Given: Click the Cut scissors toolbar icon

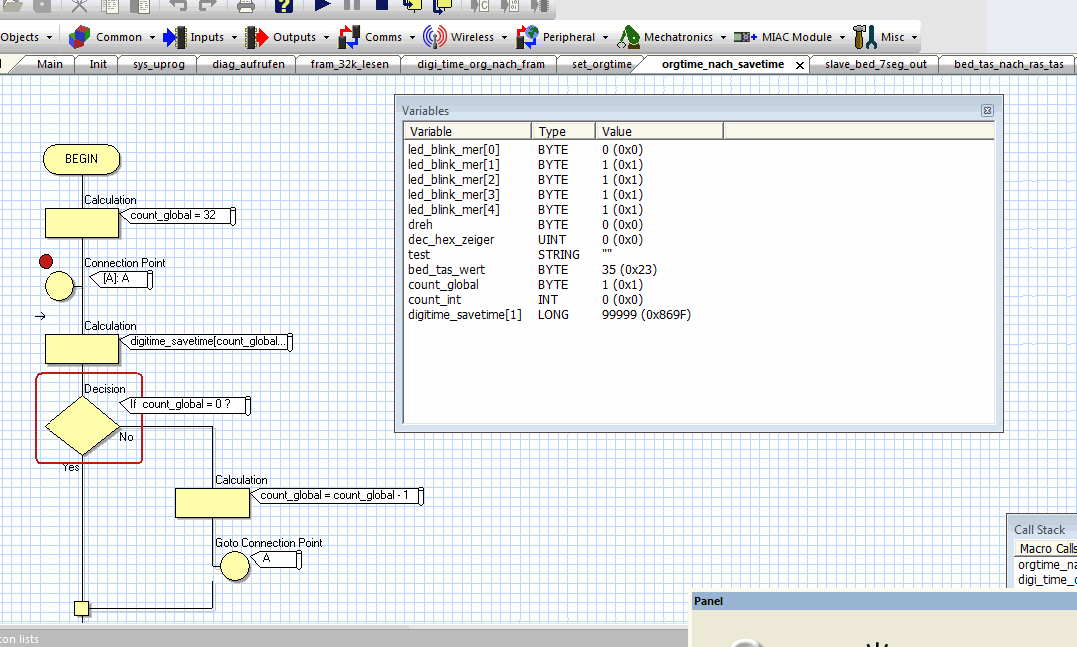Looking at the screenshot, I should [x=80, y=5].
